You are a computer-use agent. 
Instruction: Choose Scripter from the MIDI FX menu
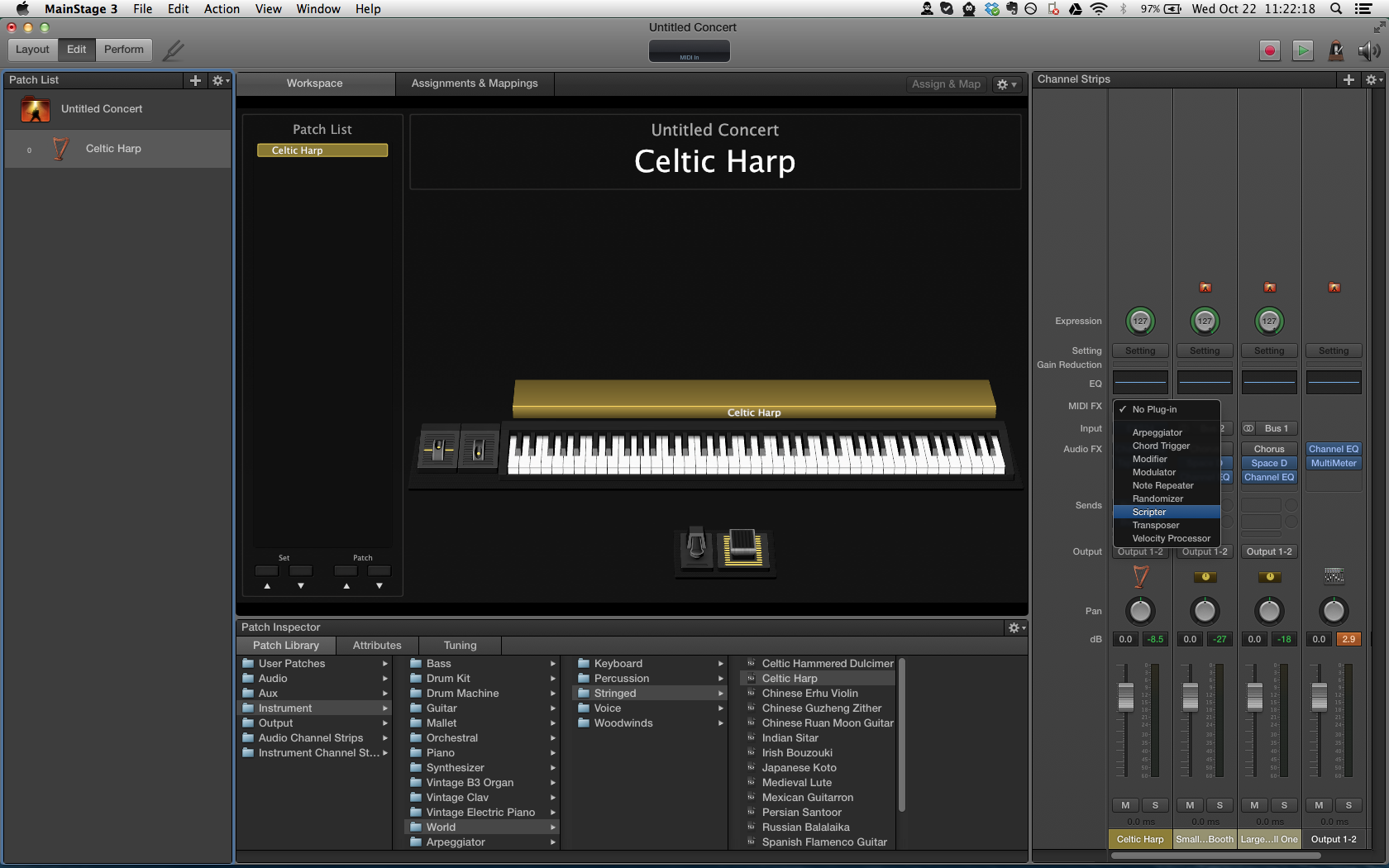[1167, 513]
